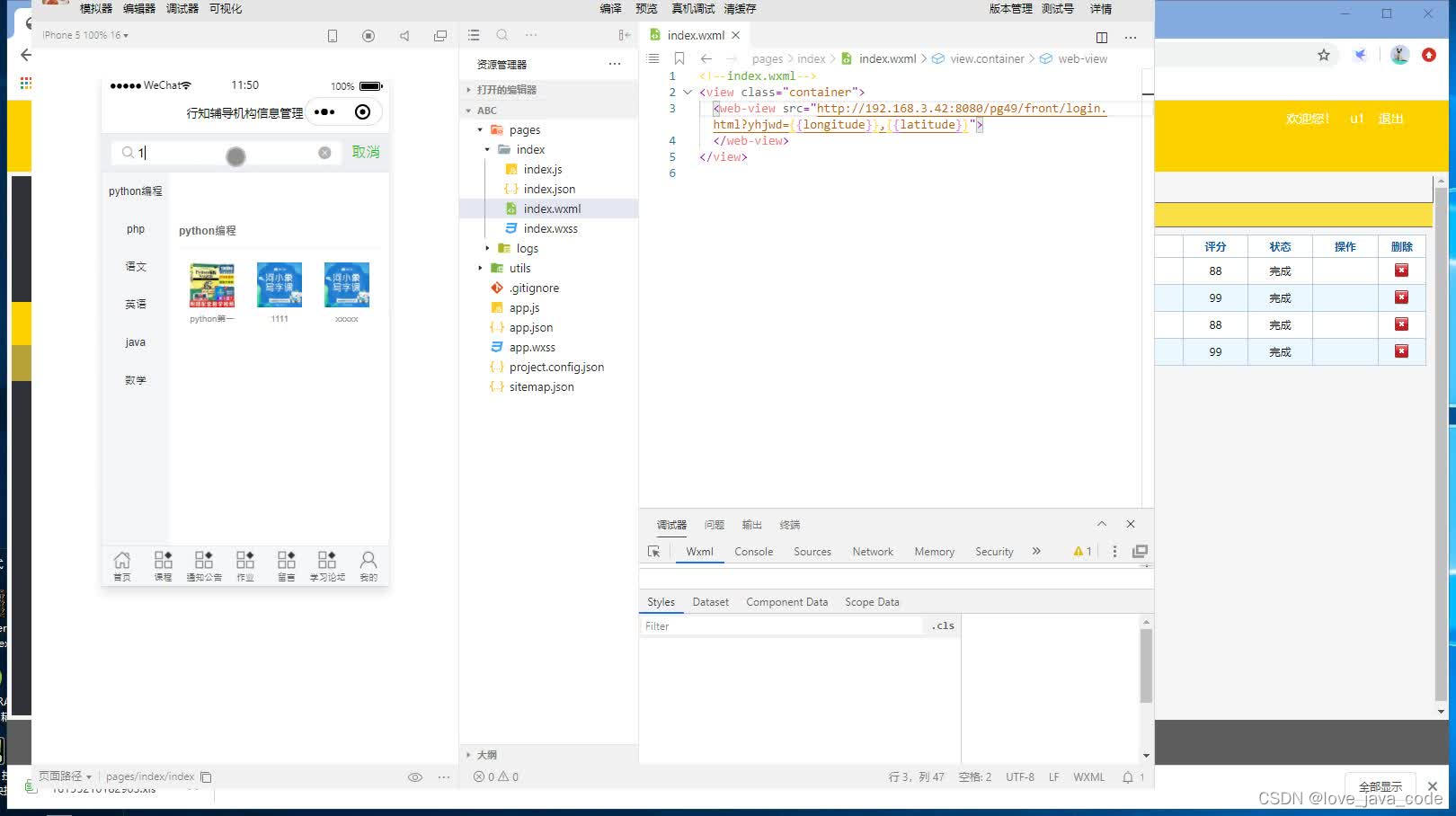Open project.config.json file
Viewport: 1456px width, 816px height.
556,368
